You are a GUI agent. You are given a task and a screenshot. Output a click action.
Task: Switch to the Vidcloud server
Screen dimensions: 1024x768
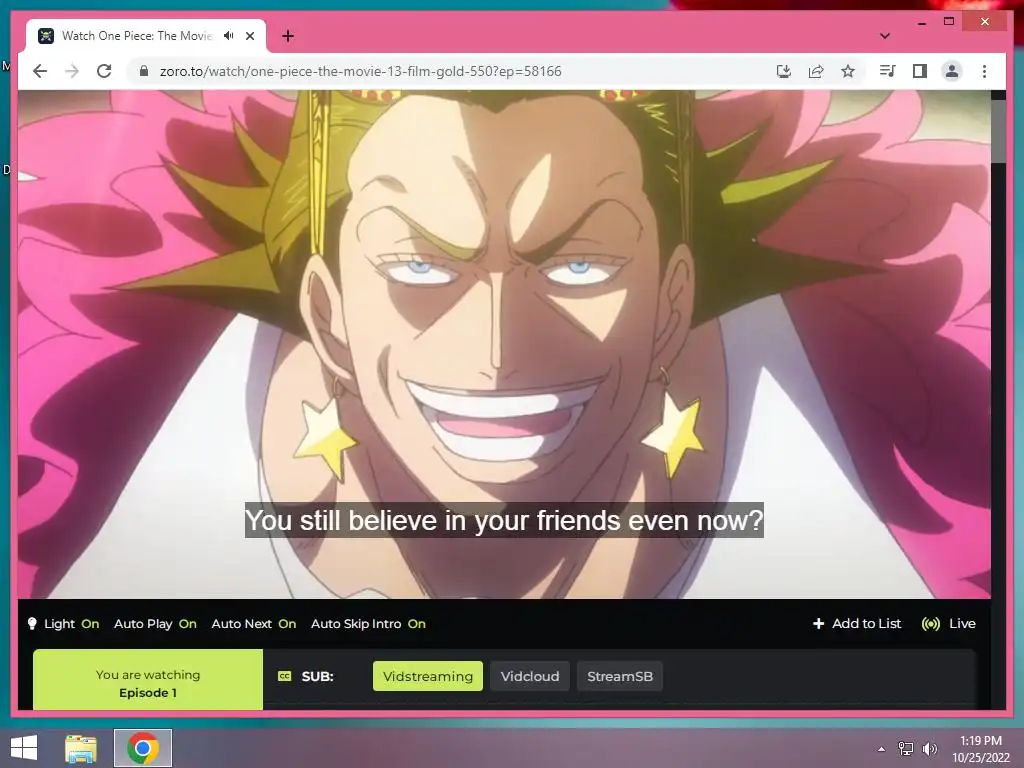pos(530,676)
